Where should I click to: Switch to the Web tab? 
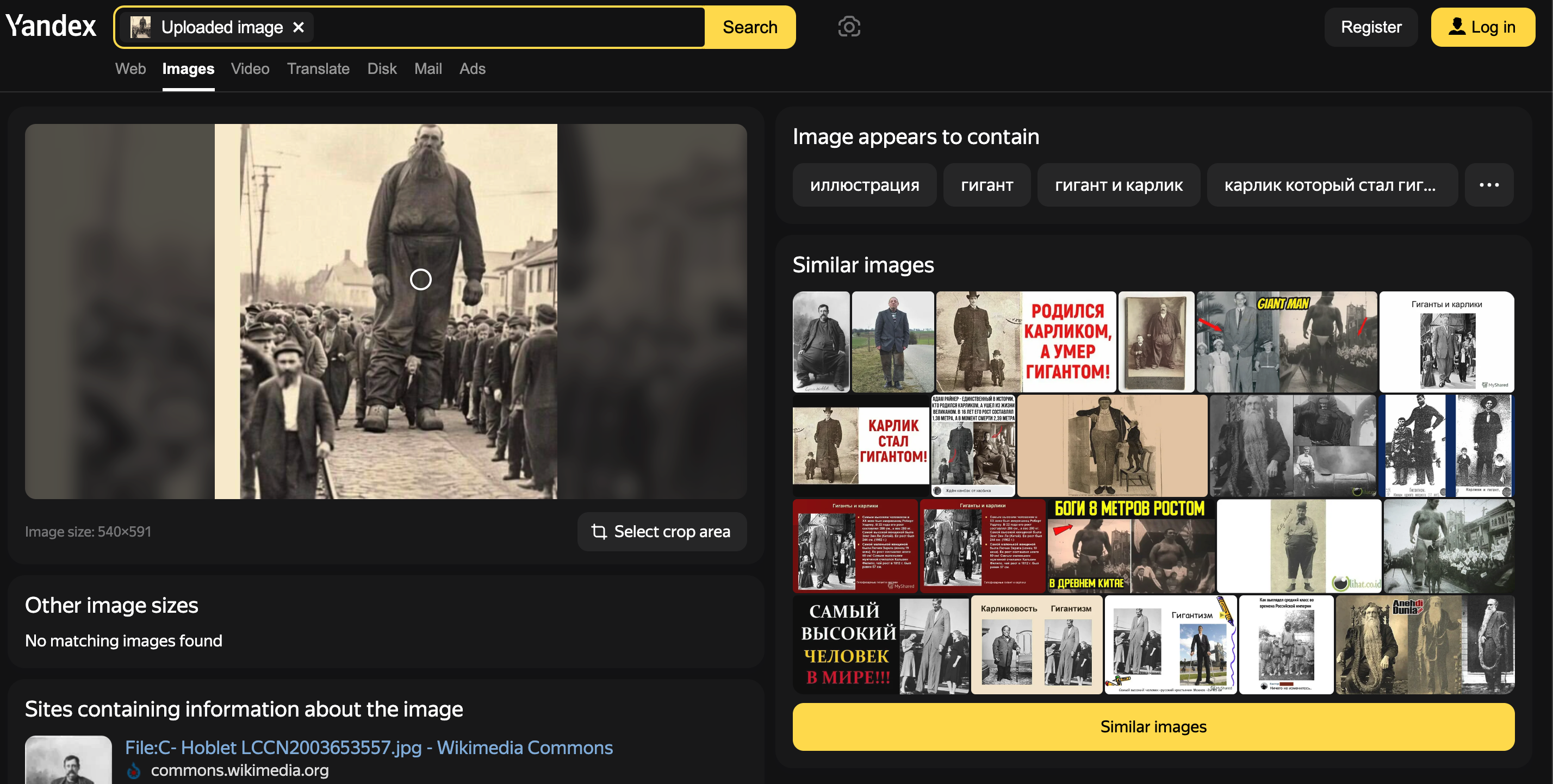pyautogui.click(x=130, y=69)
